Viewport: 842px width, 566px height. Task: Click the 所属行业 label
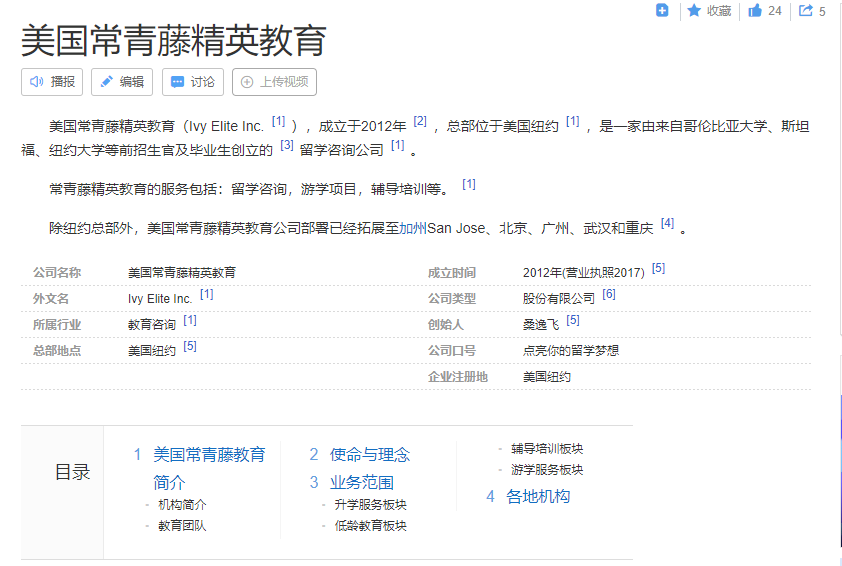[x=57, y=325]
